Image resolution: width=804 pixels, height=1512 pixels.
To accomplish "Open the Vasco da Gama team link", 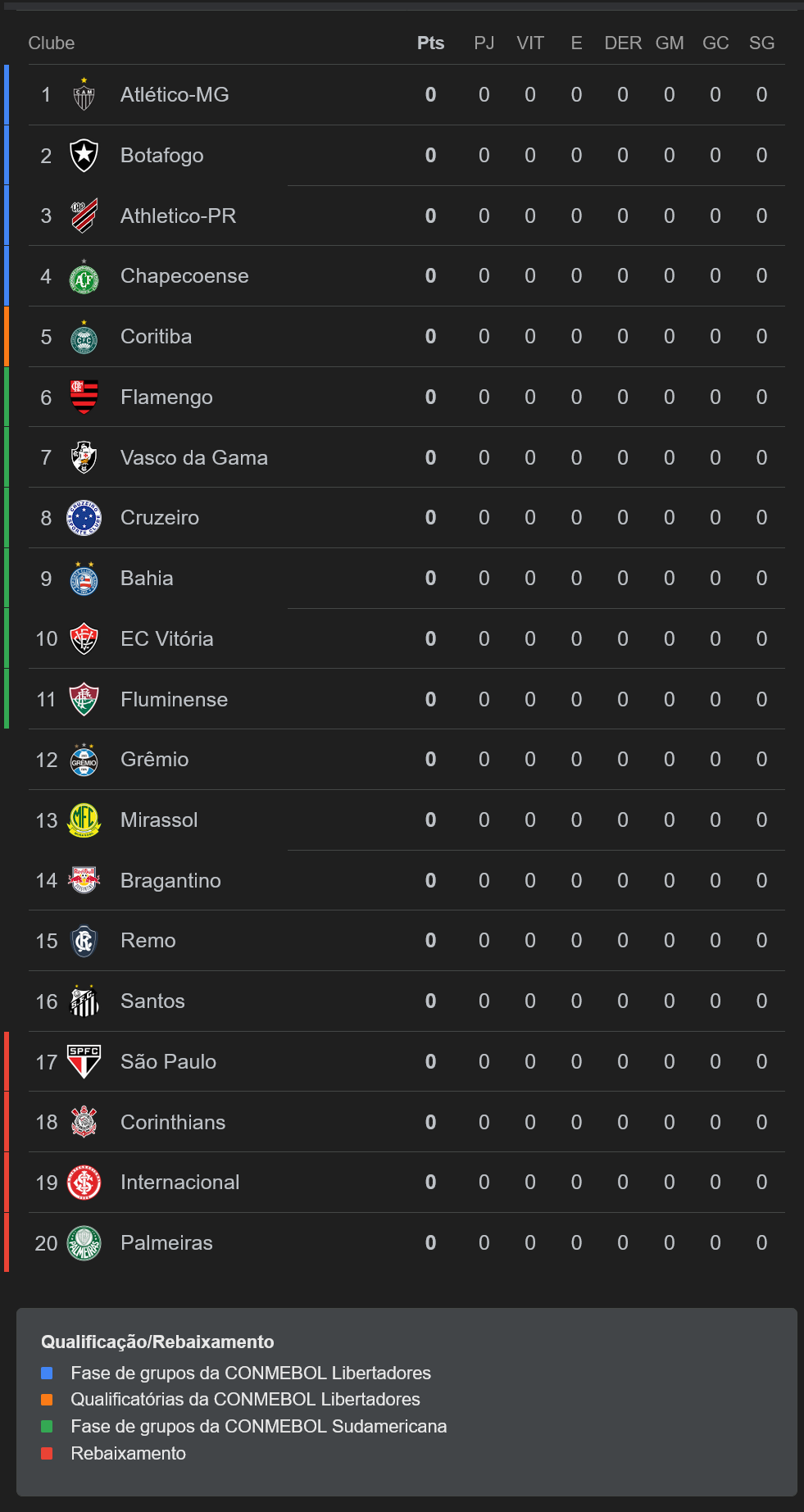I will (x=193, y=458).
